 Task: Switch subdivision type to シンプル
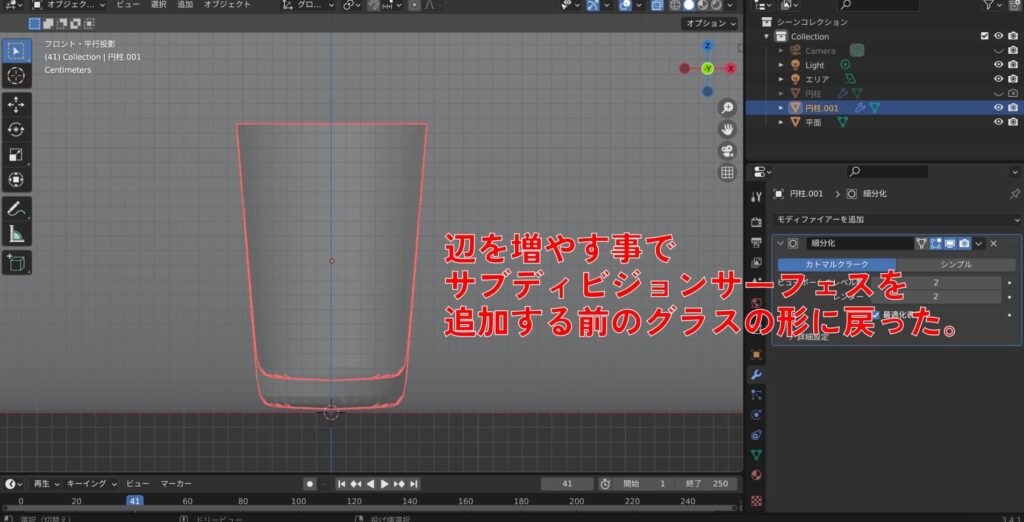point(955,264)
